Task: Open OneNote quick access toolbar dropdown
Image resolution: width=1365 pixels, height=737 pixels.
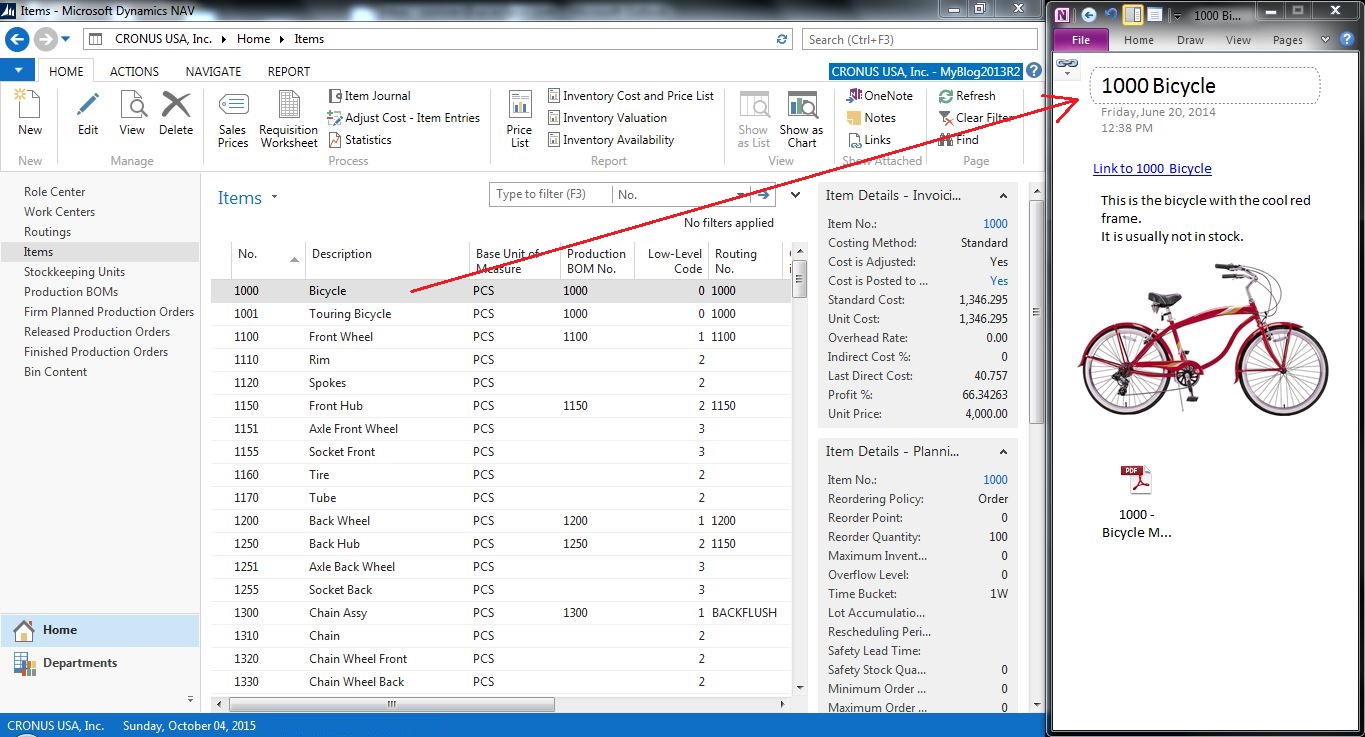Action: [1177, 15]
